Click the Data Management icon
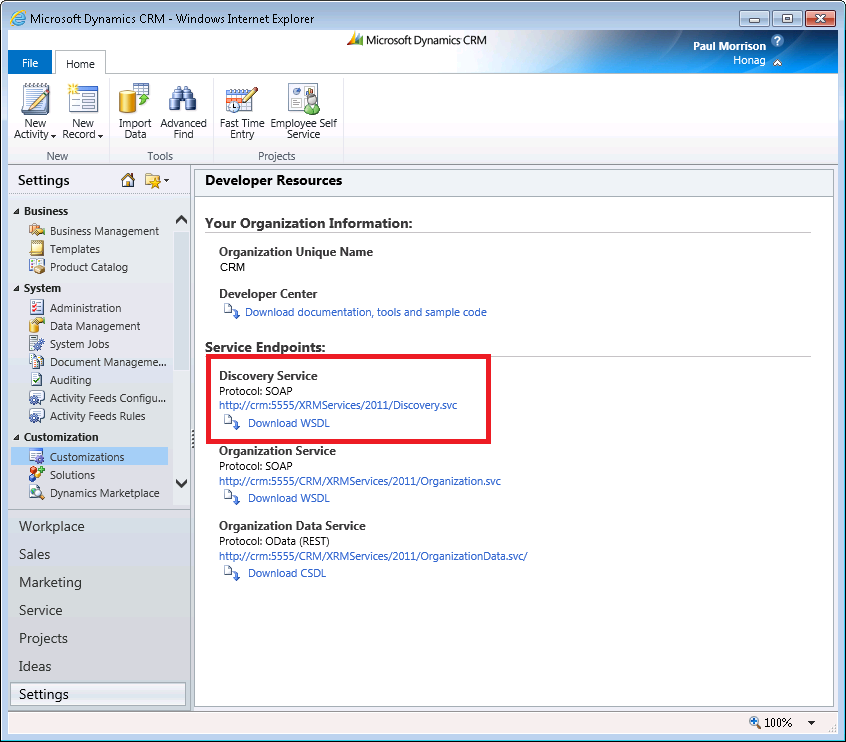 tap(37, 325)
